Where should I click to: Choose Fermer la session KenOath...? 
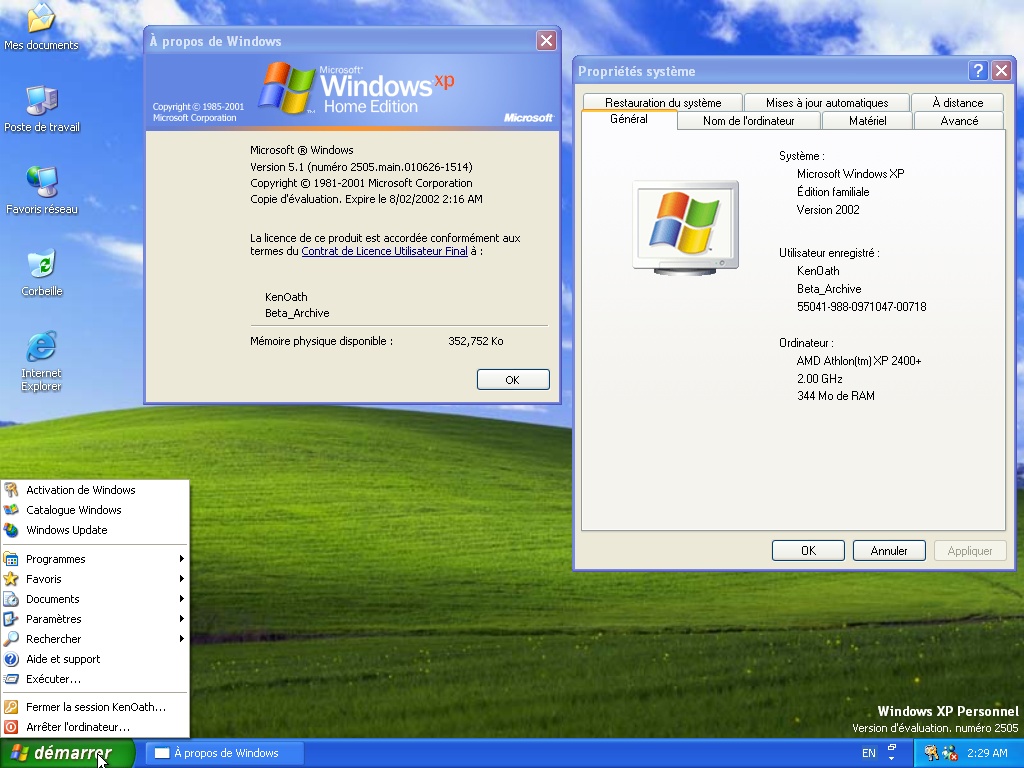coord(95,707)
